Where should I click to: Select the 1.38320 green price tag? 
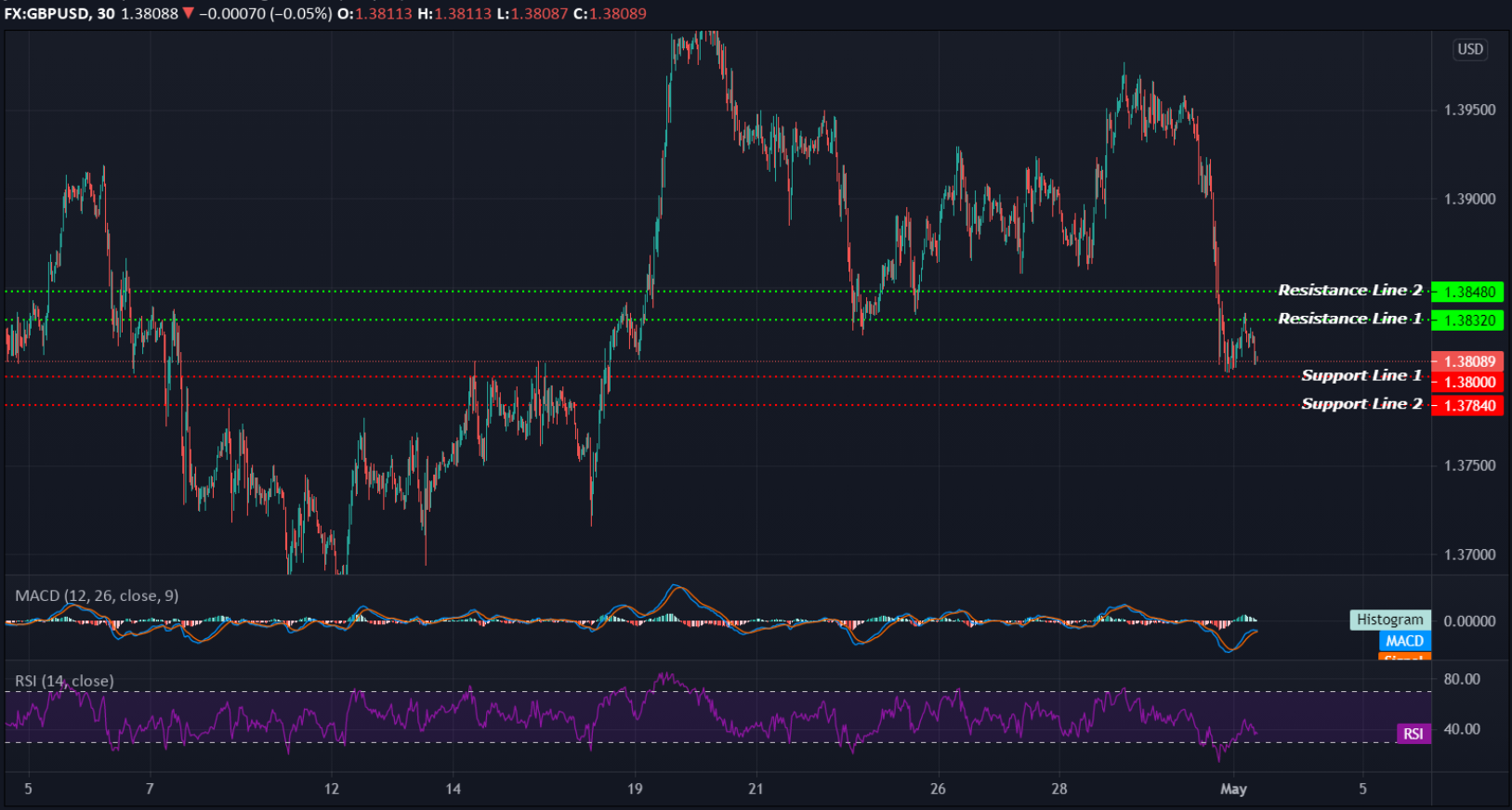(x=1467, y=320)
